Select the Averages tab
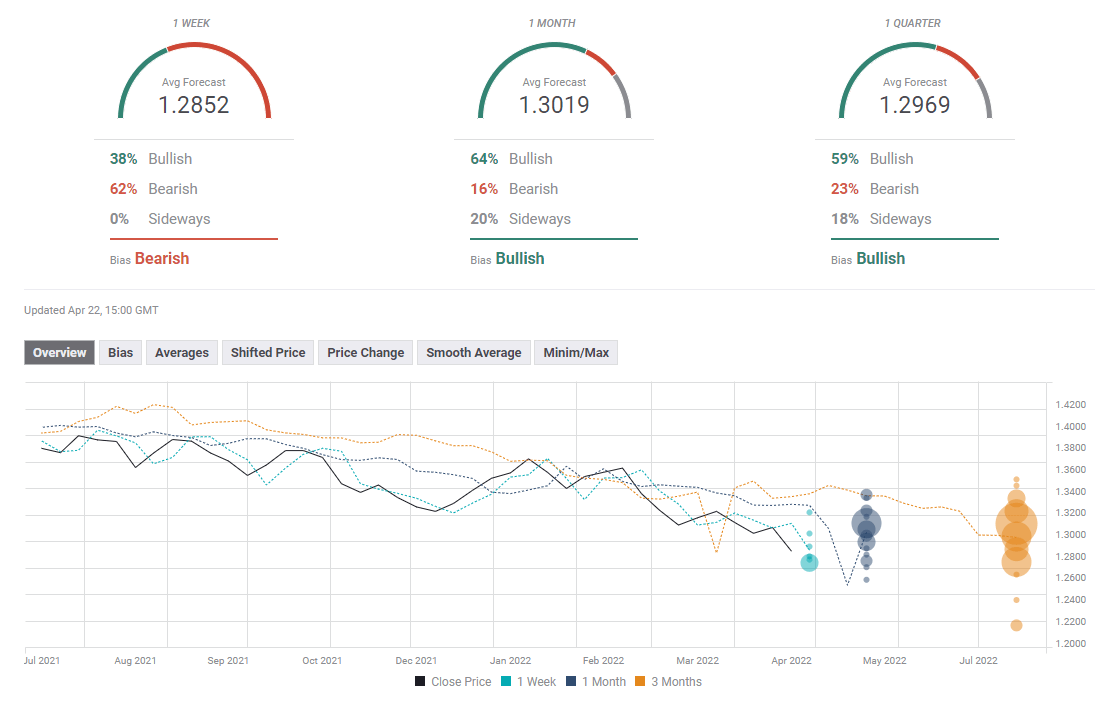 182,352
